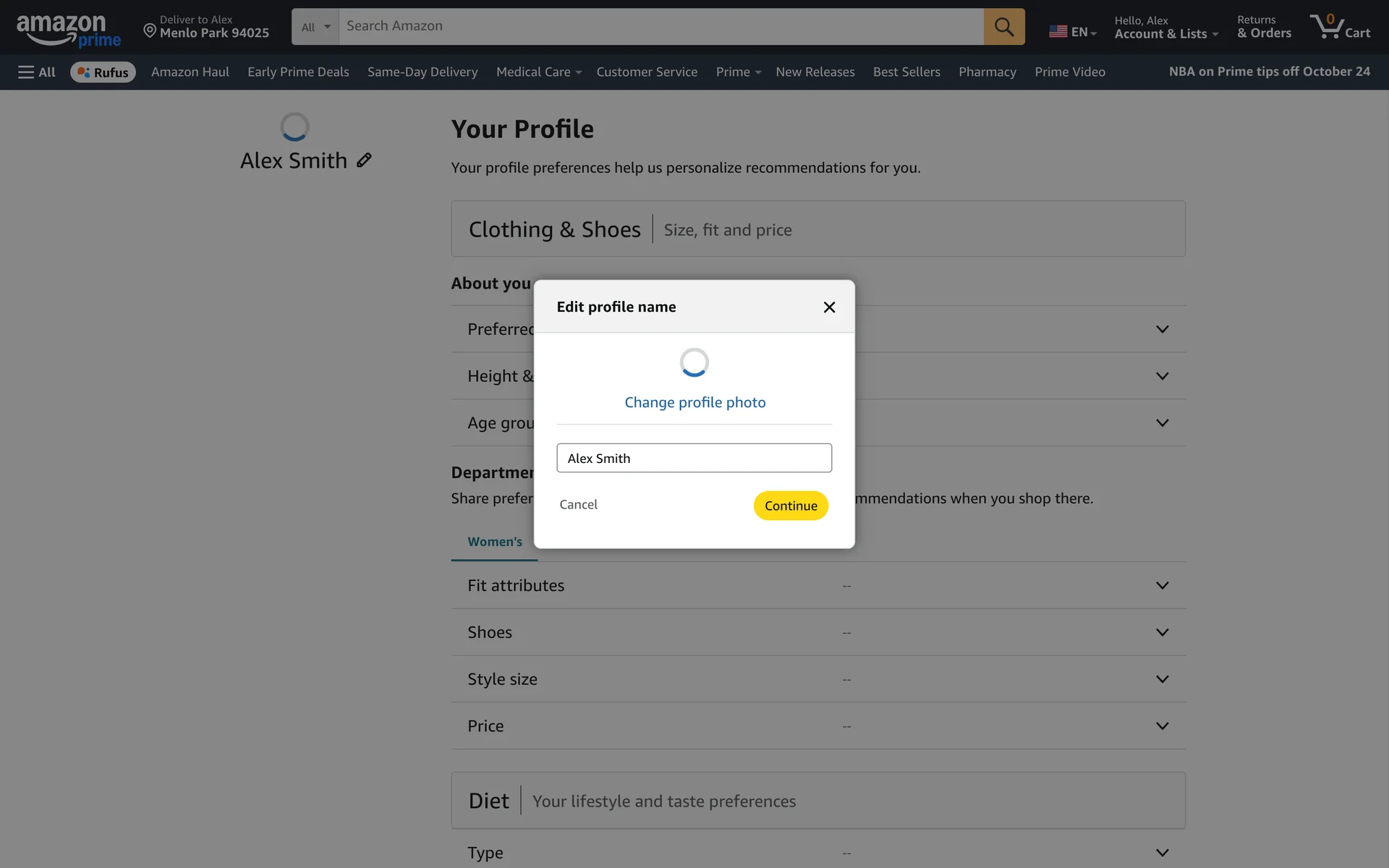
Task: Select the Women's tab
Action: coord(494,542)
